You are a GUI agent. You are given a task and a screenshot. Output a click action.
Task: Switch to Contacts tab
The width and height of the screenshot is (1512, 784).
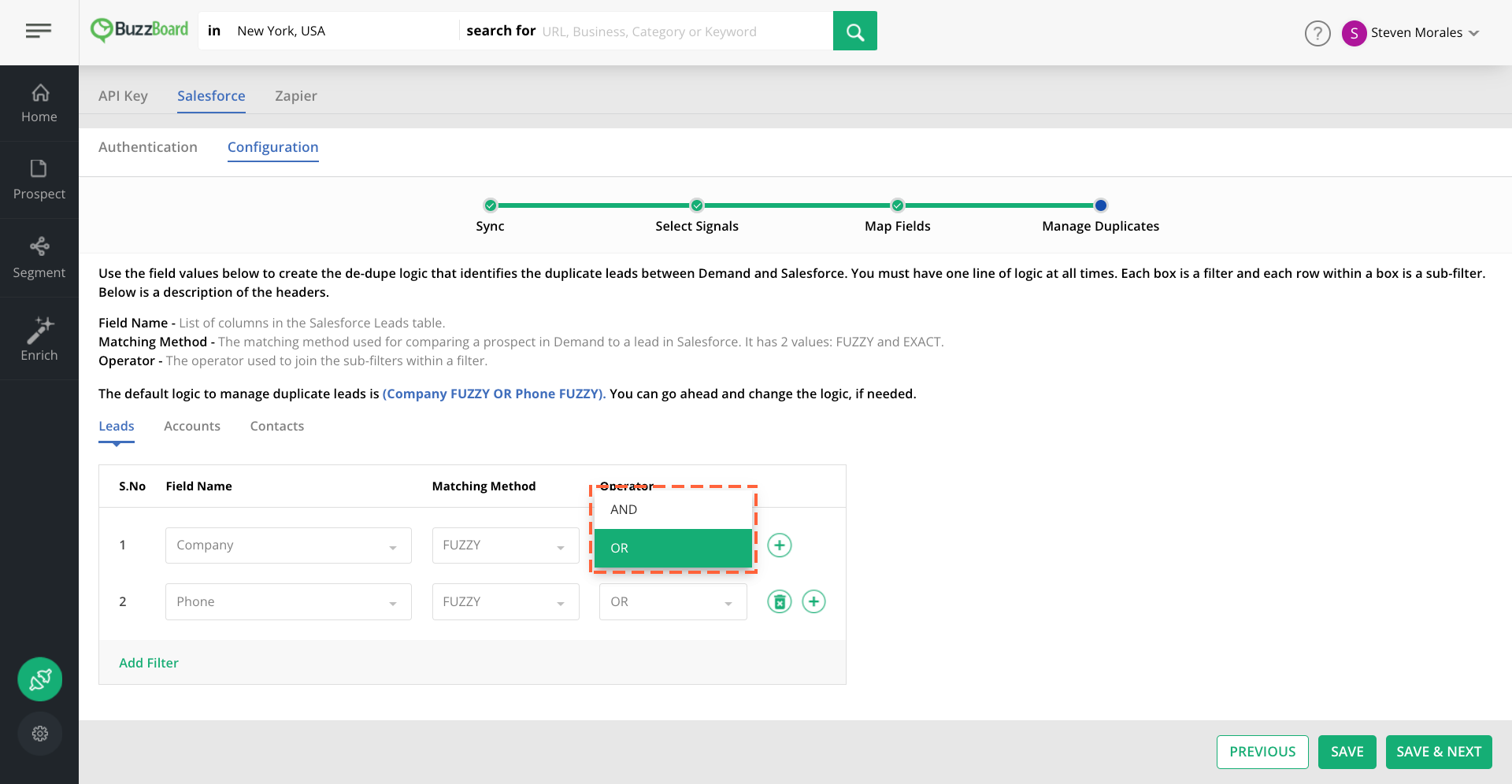point(277,426)
